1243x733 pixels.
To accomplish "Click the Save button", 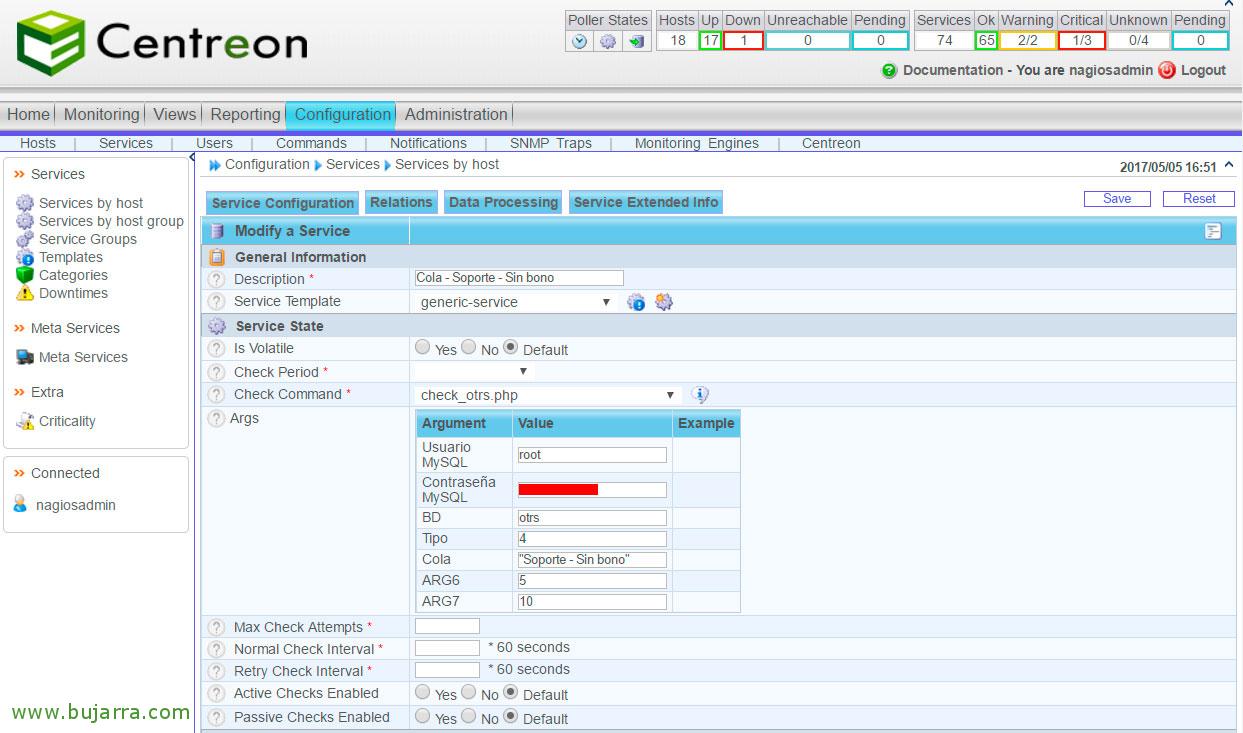I will [1117, 199].
